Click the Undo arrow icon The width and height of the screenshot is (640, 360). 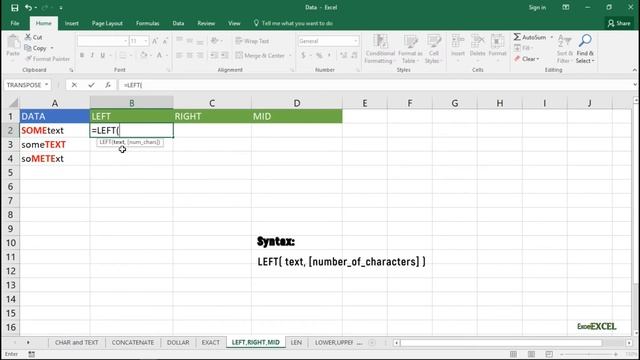coord(28,8)
